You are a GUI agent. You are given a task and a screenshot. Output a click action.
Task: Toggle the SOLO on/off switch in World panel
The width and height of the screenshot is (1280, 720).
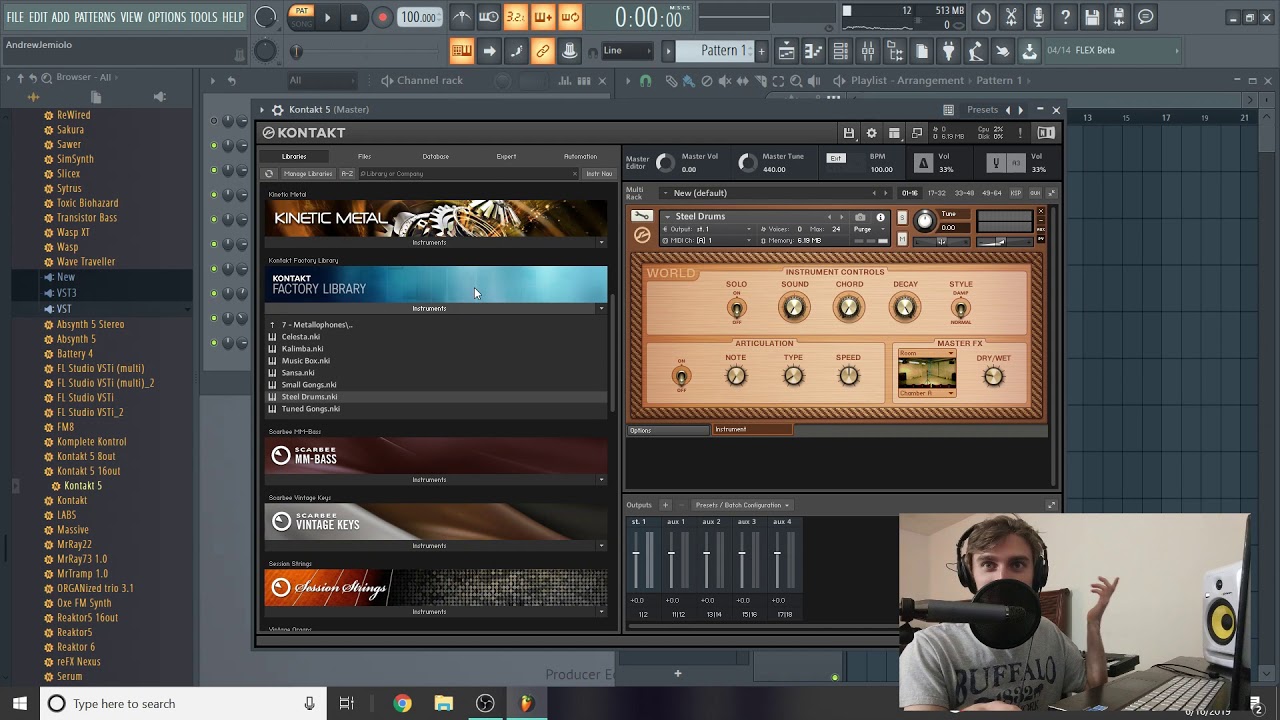point(737,307)
